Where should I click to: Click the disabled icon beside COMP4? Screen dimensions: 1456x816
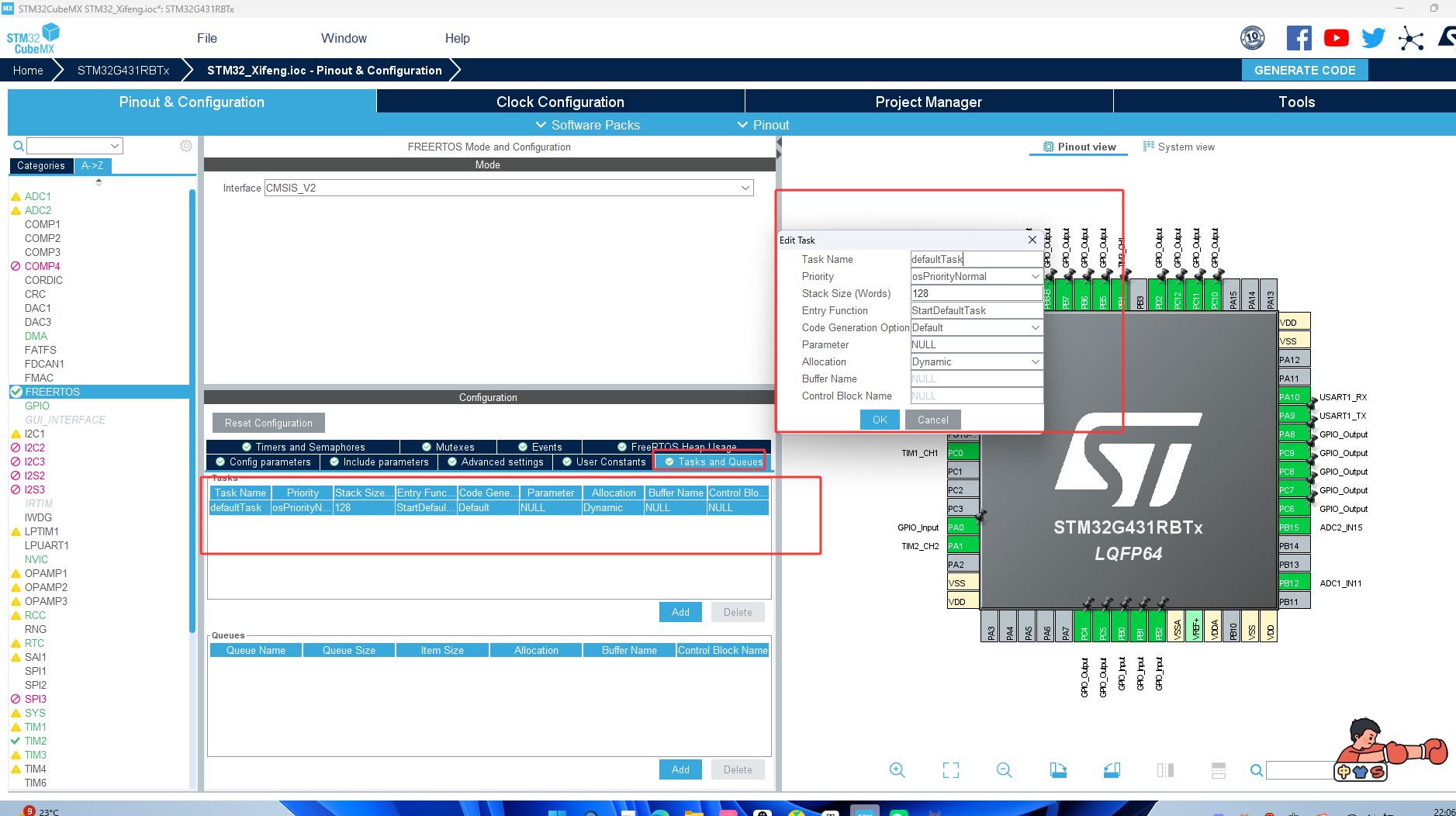click(x=16, y=266)
